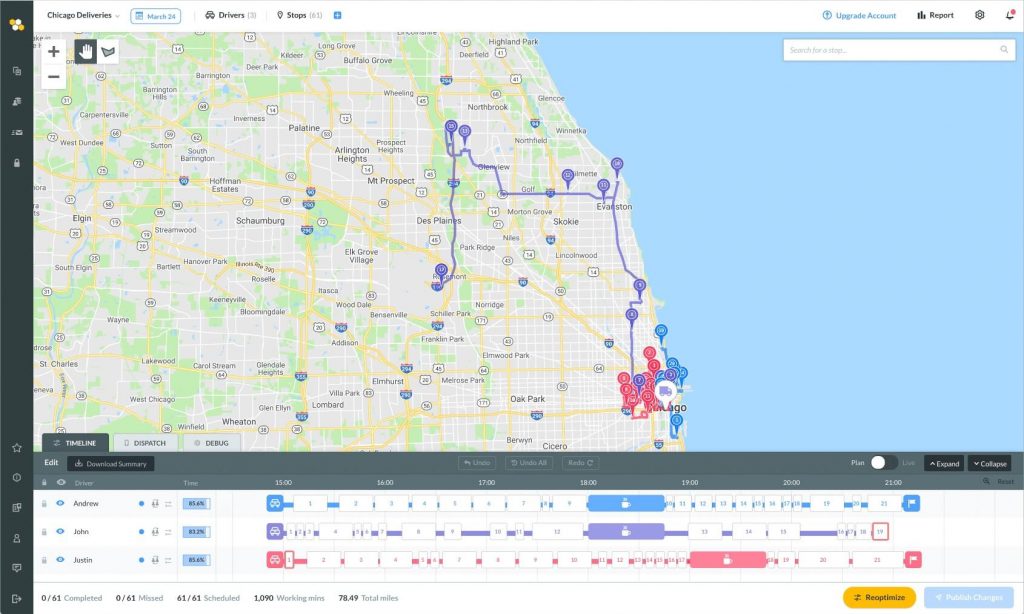This screenshot has width=1024, height=614.
Task: Zoom into the map with the plus control
Action: pyautogui.click(x=53, y=50)
